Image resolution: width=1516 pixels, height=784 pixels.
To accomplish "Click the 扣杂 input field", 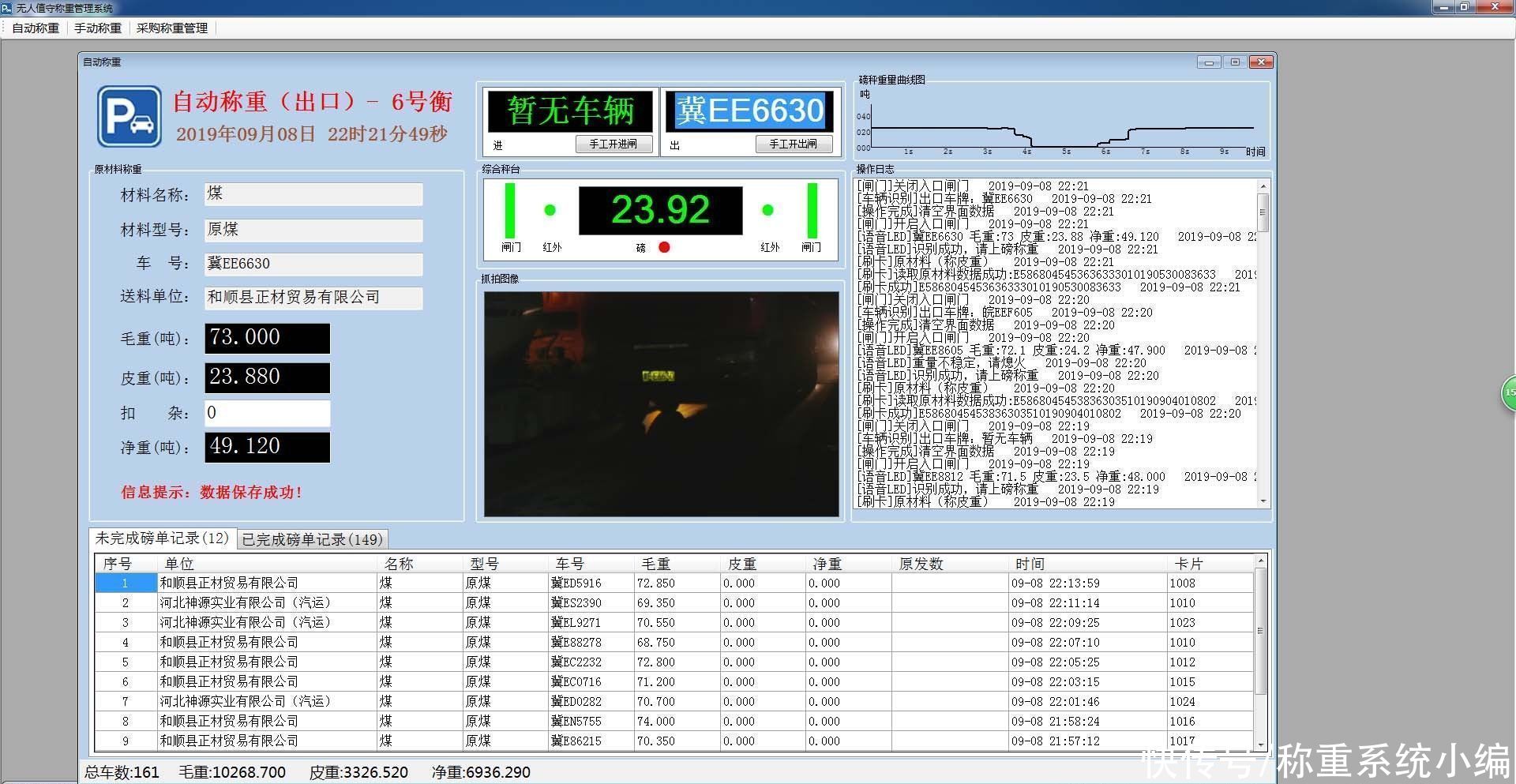I will [268, 413].
